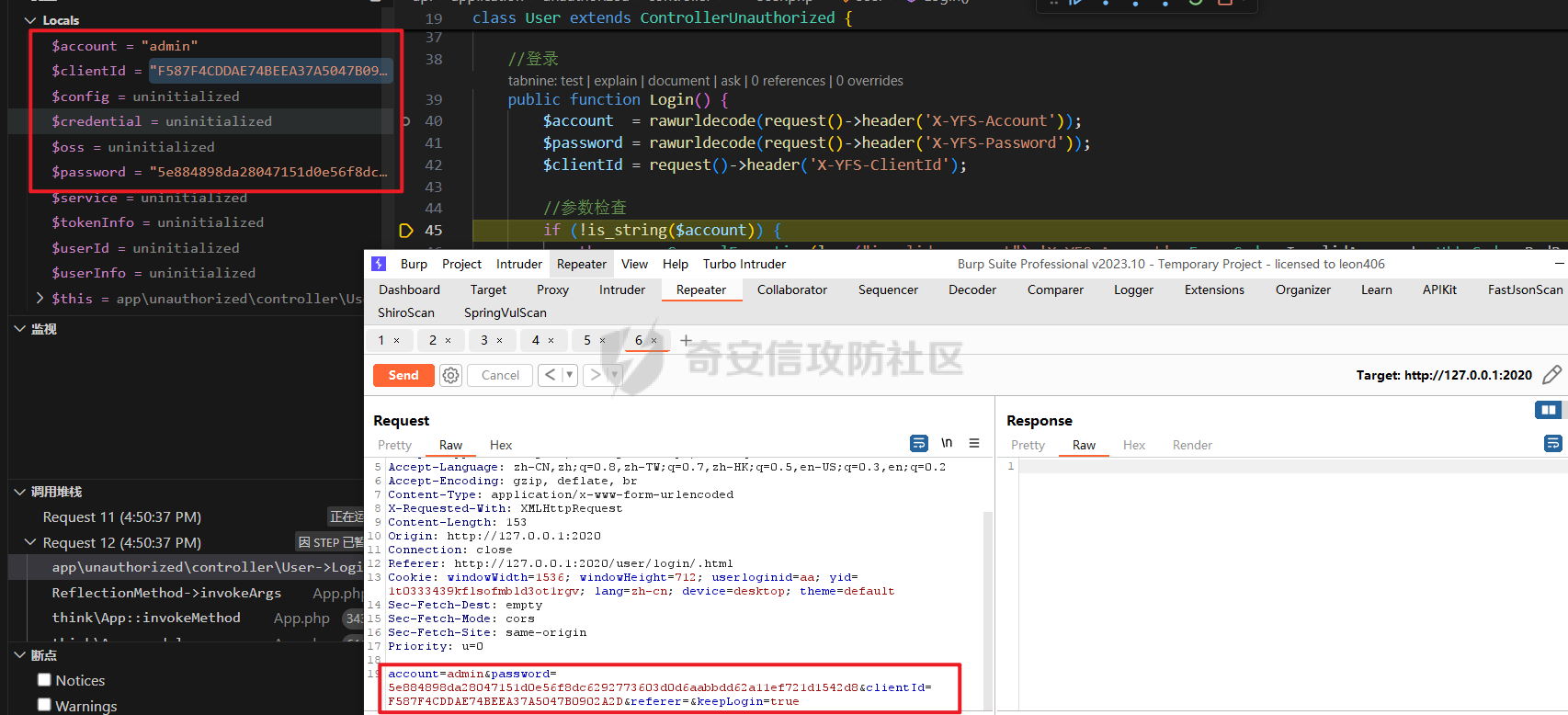The height and width of the screenshot is (715, 1568).
Task: Close Repeater tab 5
Action: [x=603, y=341]
